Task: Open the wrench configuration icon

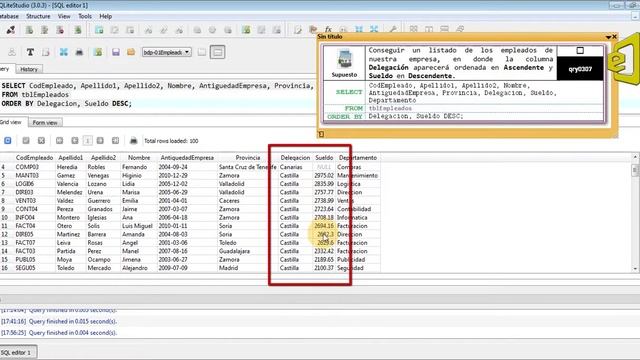Action: point(393,29)
